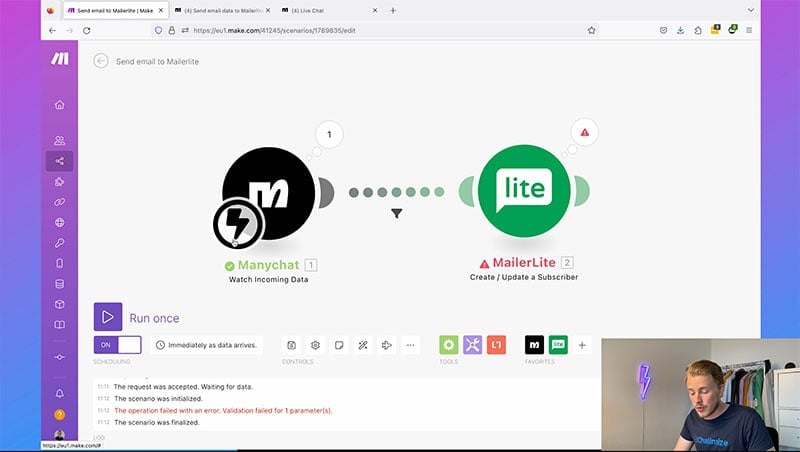Screen dimensions: 800x452
Task: Open the Templates puzzle icon
Action: pos(60,182)
